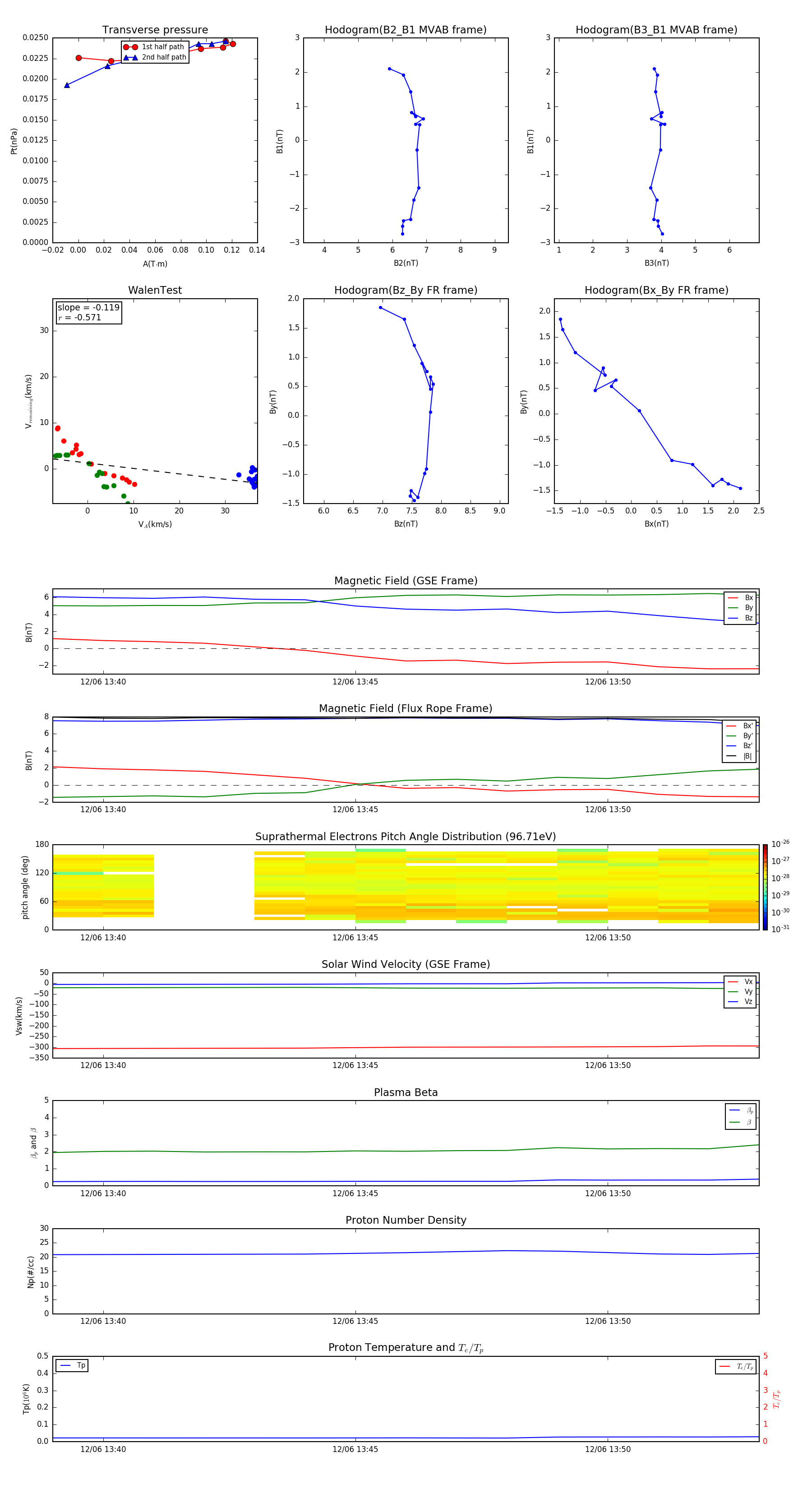Click "12/06 13:40" tick under GSE magnetic field
This screenshot has width=812, height=1489.
pos(103,682)
